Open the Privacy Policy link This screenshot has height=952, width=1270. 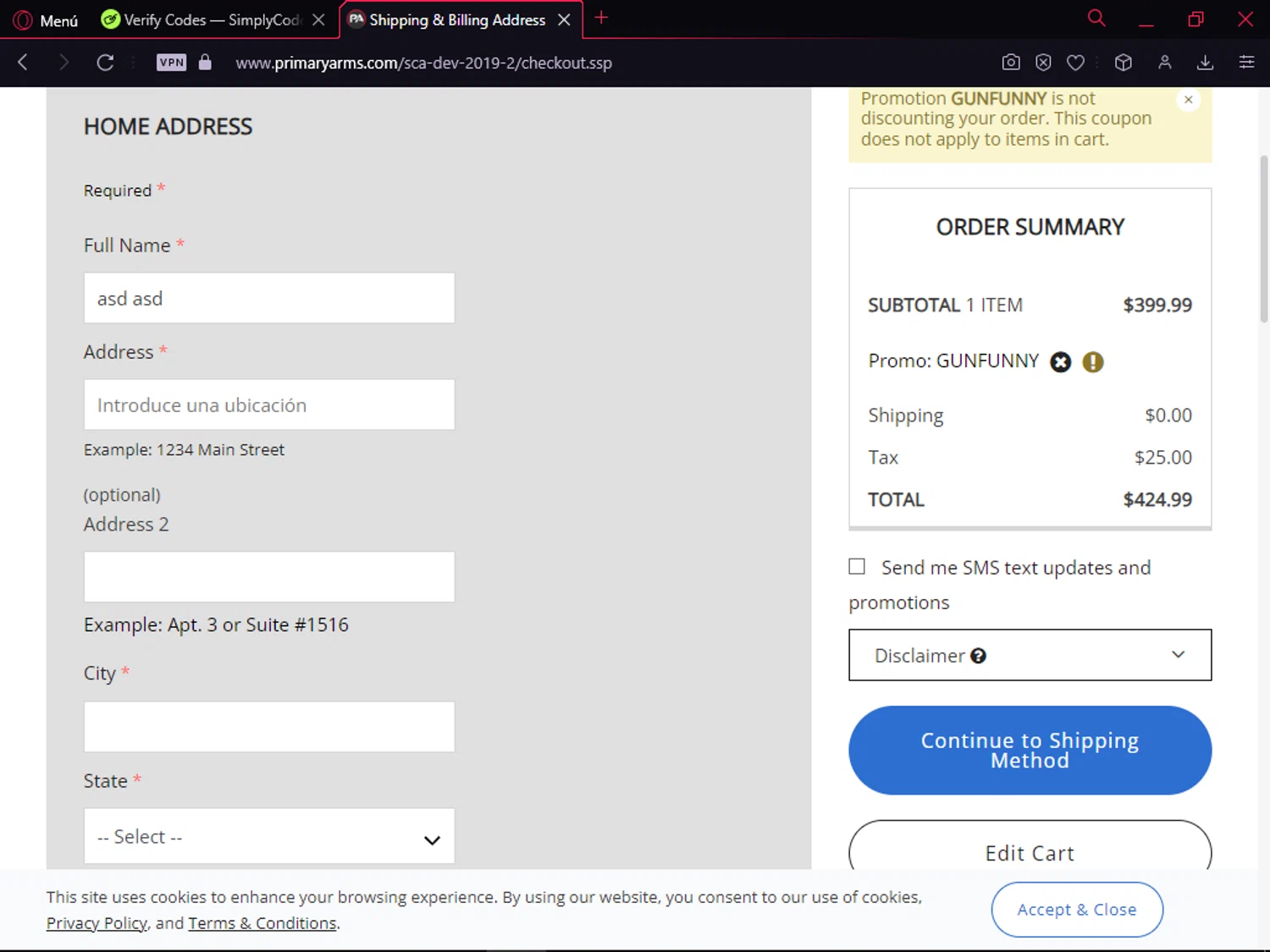tap(97, 923)
